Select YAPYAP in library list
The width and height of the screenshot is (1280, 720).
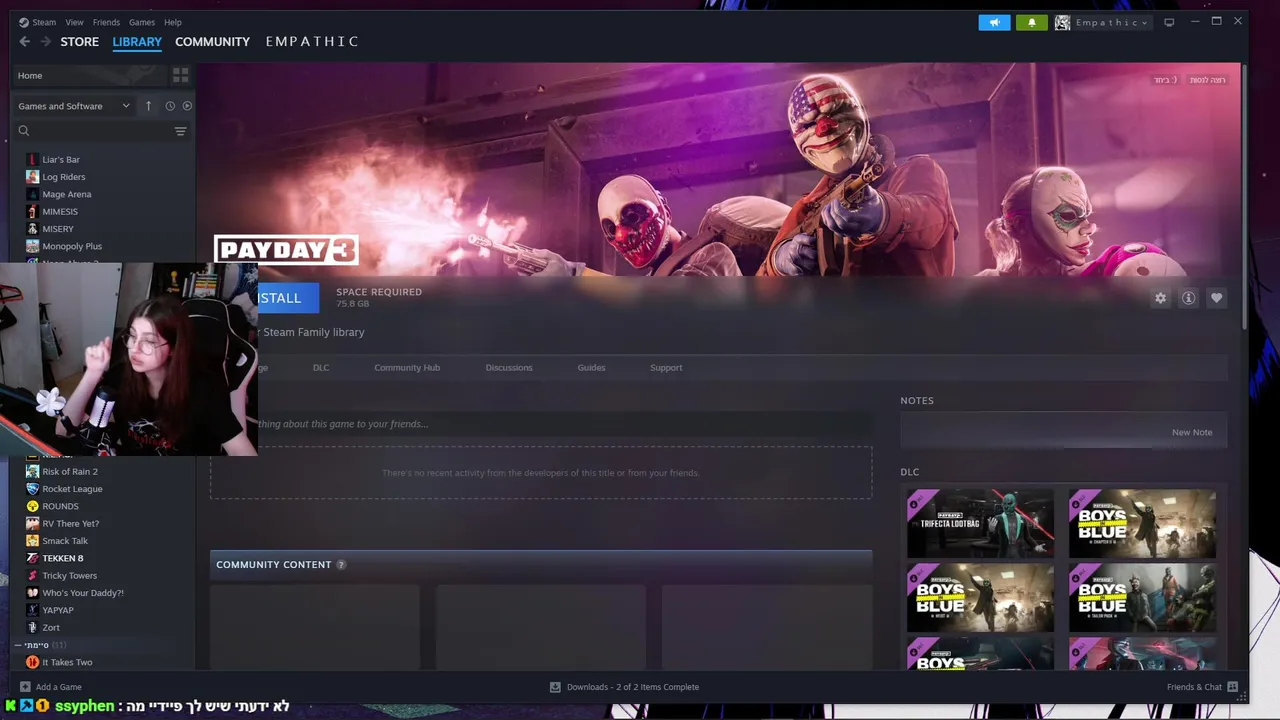[58, 610]
